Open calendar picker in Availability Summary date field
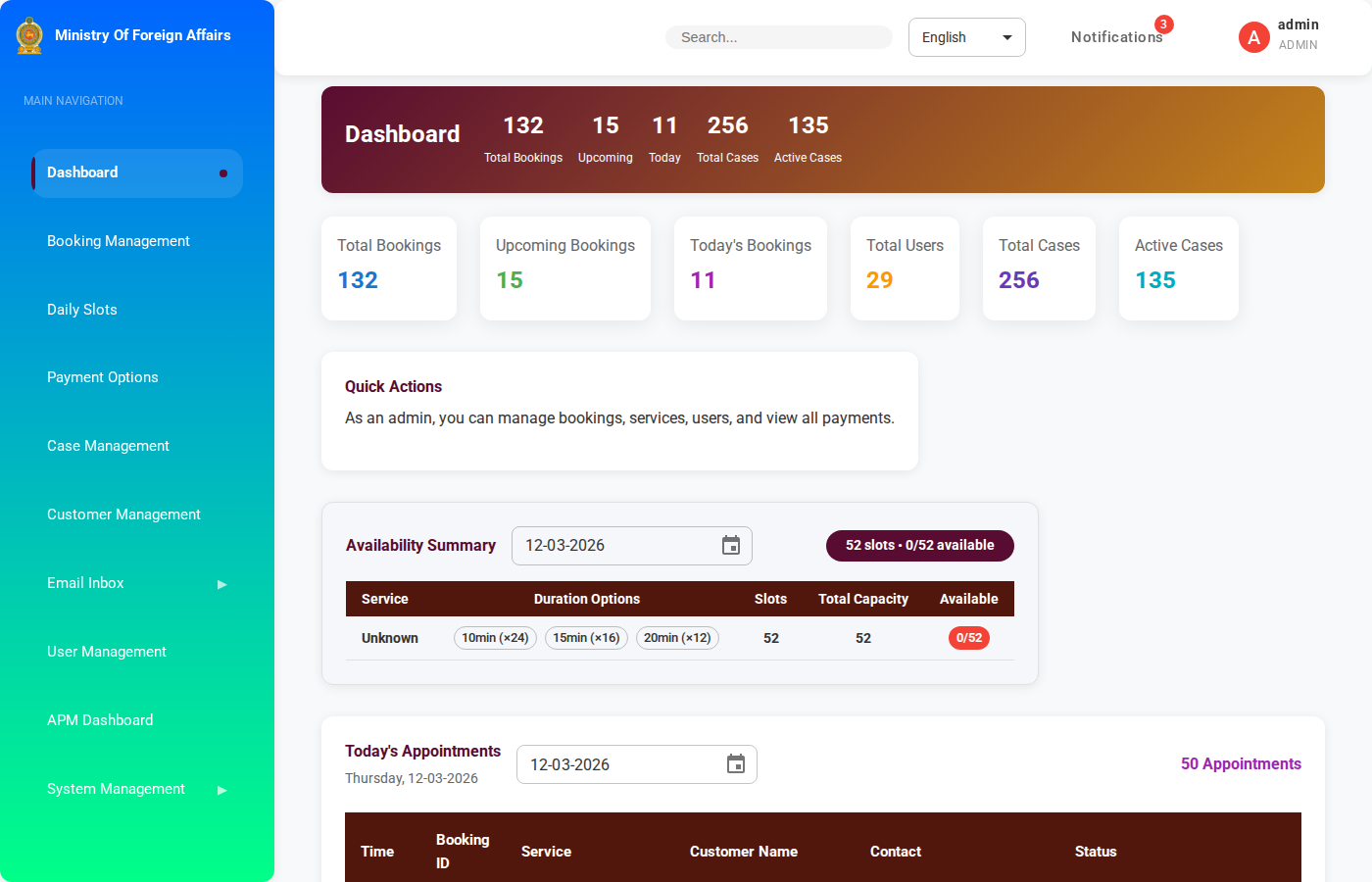Image resolution: width=1372 pixels, height=882 pixels. [731, 546]
